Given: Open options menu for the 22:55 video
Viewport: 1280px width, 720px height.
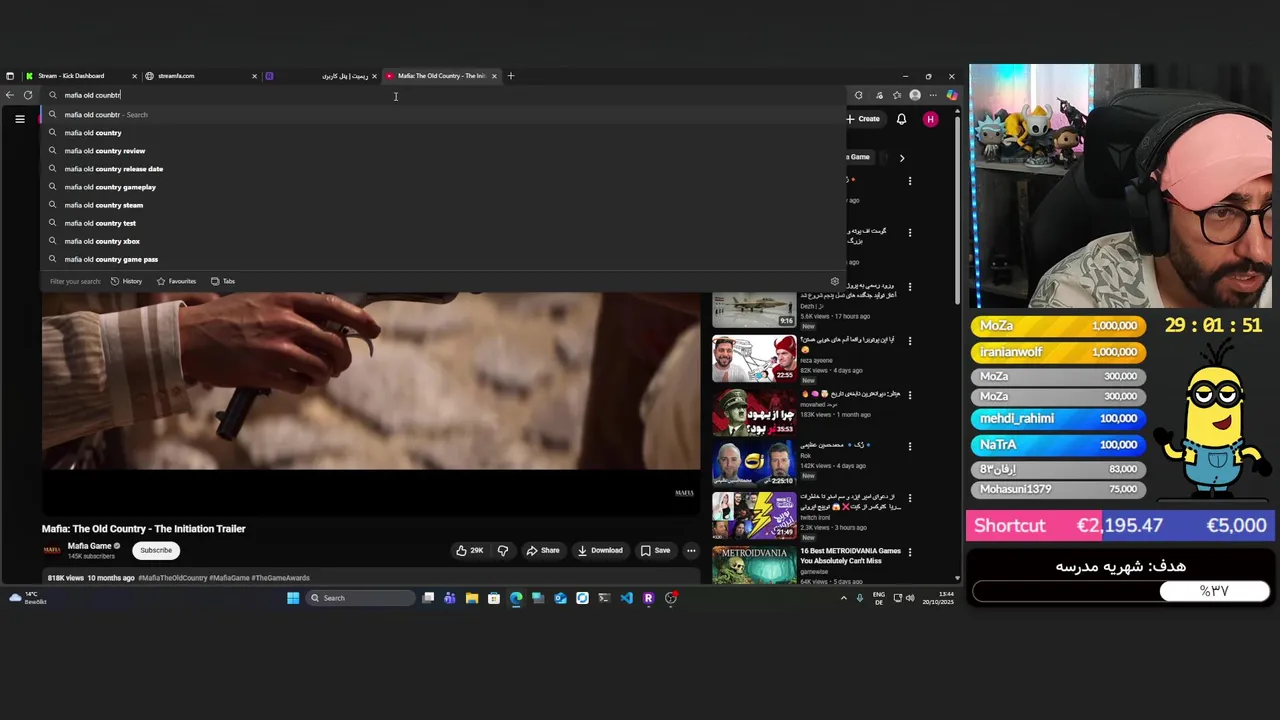Looking at the screenshot, I should (910, 340).
